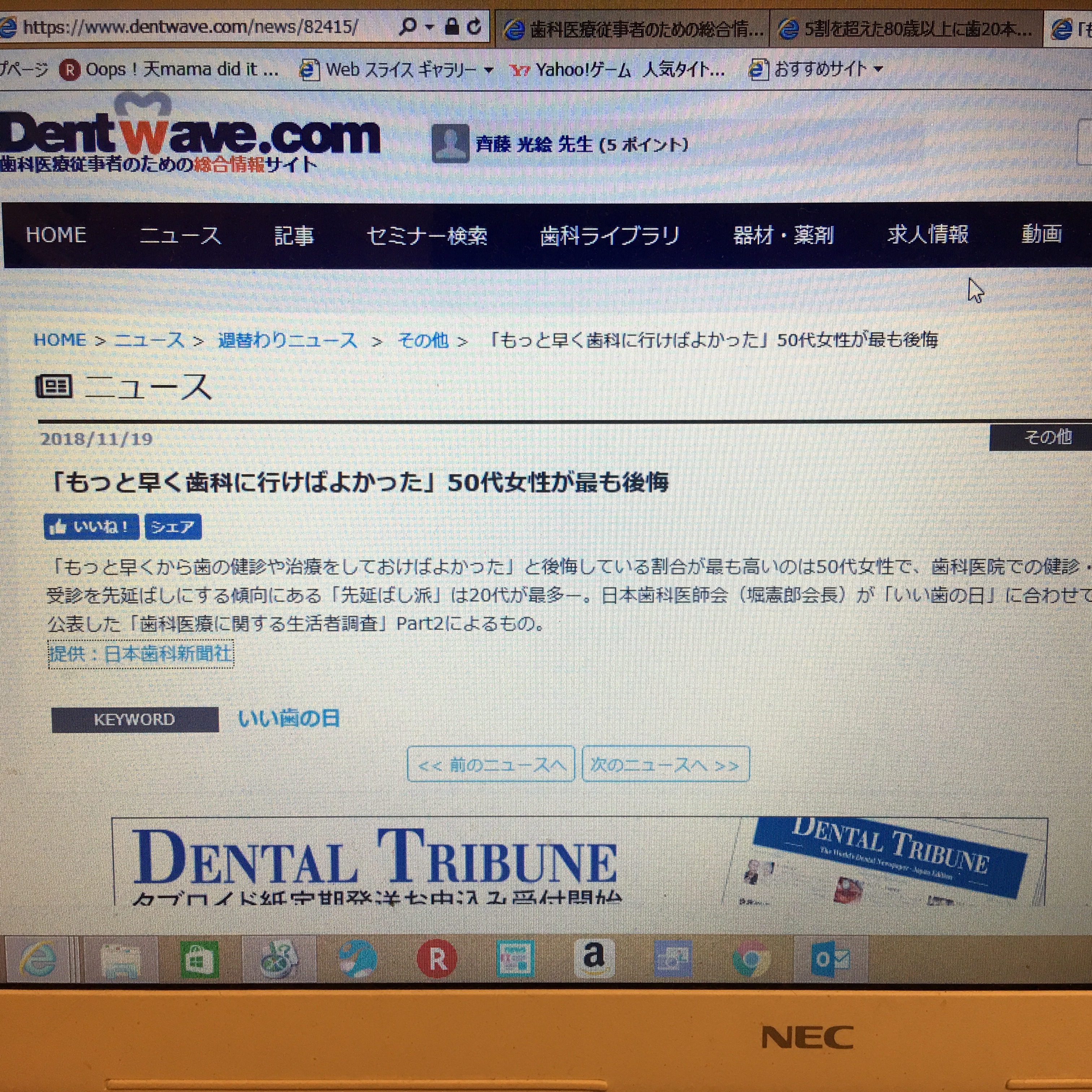The width and height of the screenshot is (1092, 1092).
Task: Select 動画 in navigation bar
Action: 1041,233
